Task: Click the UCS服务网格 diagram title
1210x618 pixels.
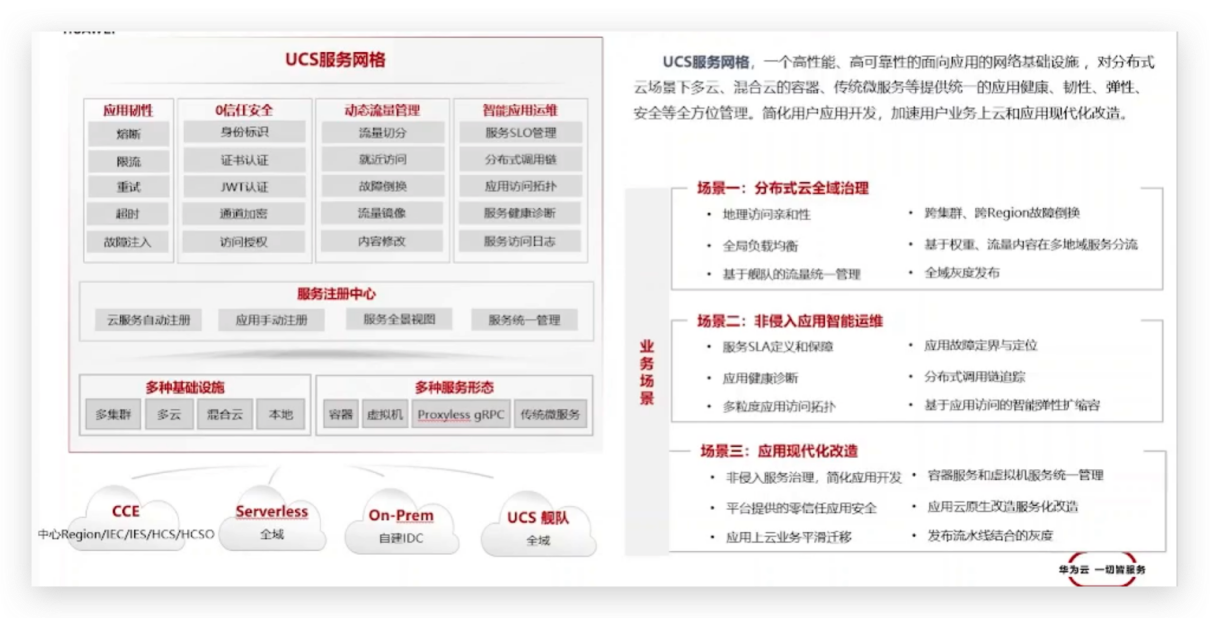Action: tap(335, 60)
